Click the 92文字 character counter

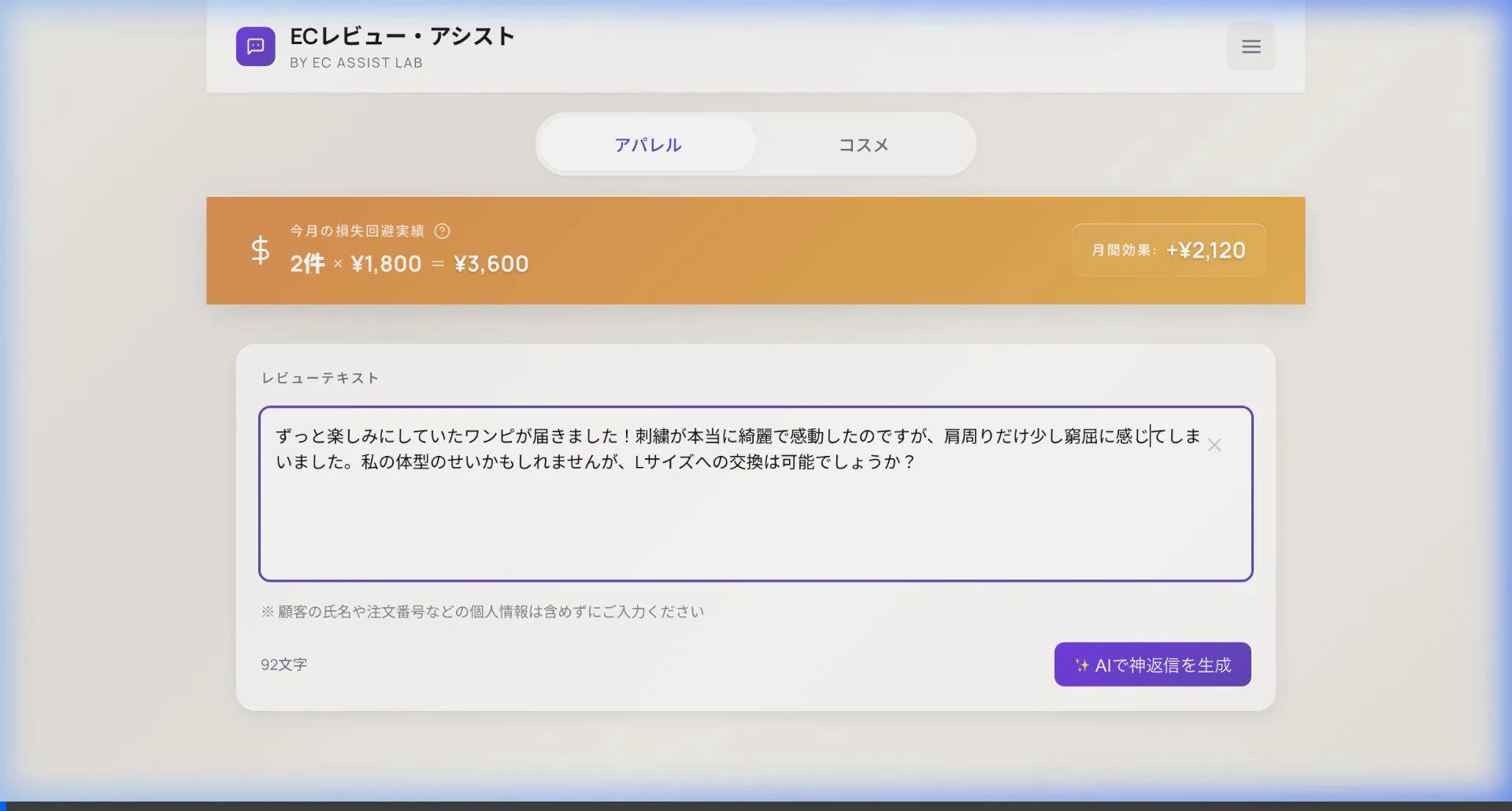(284, 664)
